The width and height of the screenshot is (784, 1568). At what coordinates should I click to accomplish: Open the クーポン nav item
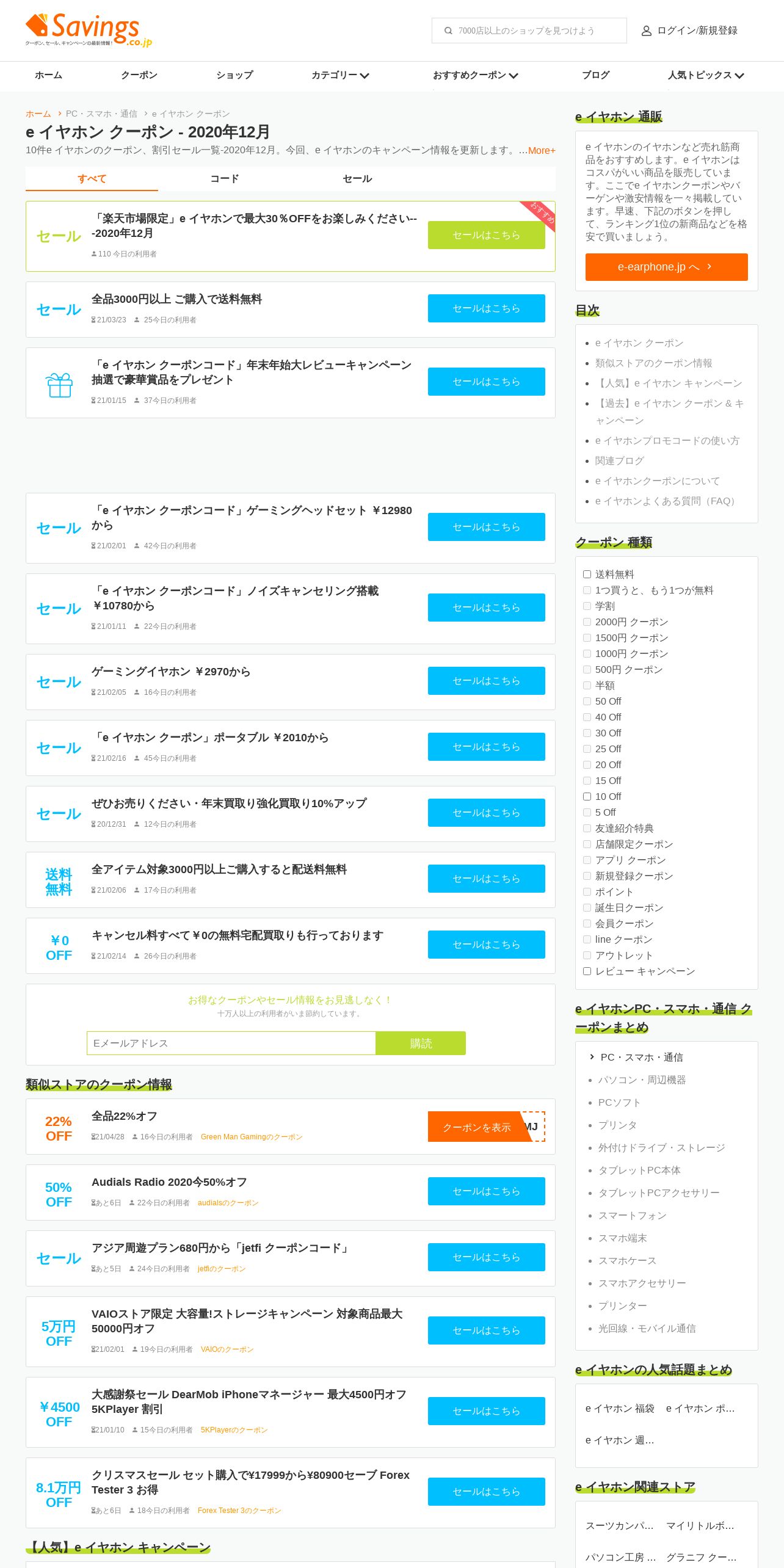point(139,75)
